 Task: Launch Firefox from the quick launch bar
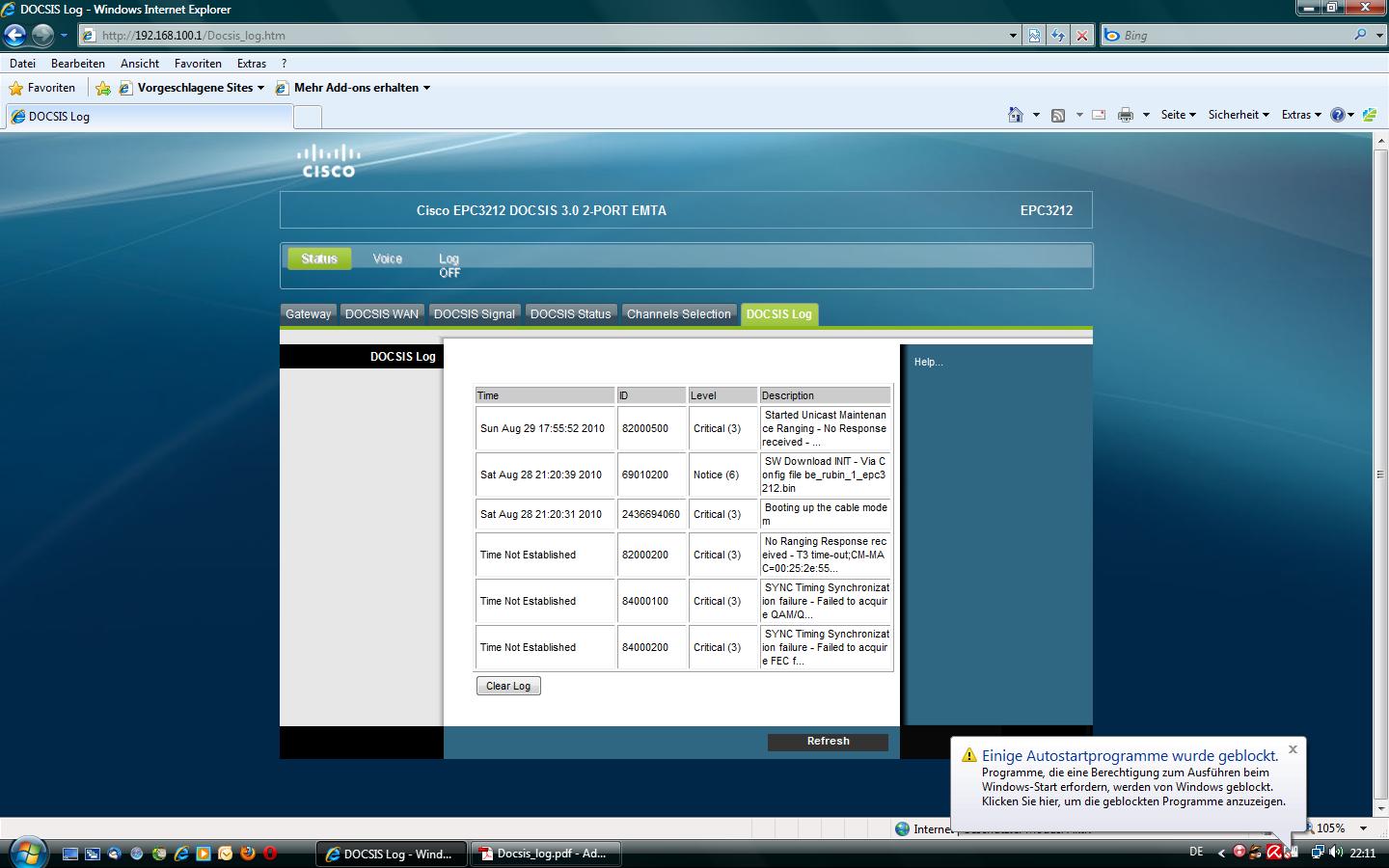[248, 854]
